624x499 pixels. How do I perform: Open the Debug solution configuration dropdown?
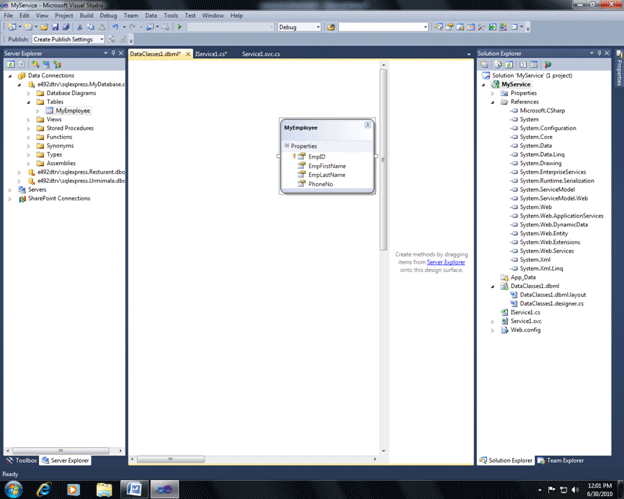click(x=318, y=27)
